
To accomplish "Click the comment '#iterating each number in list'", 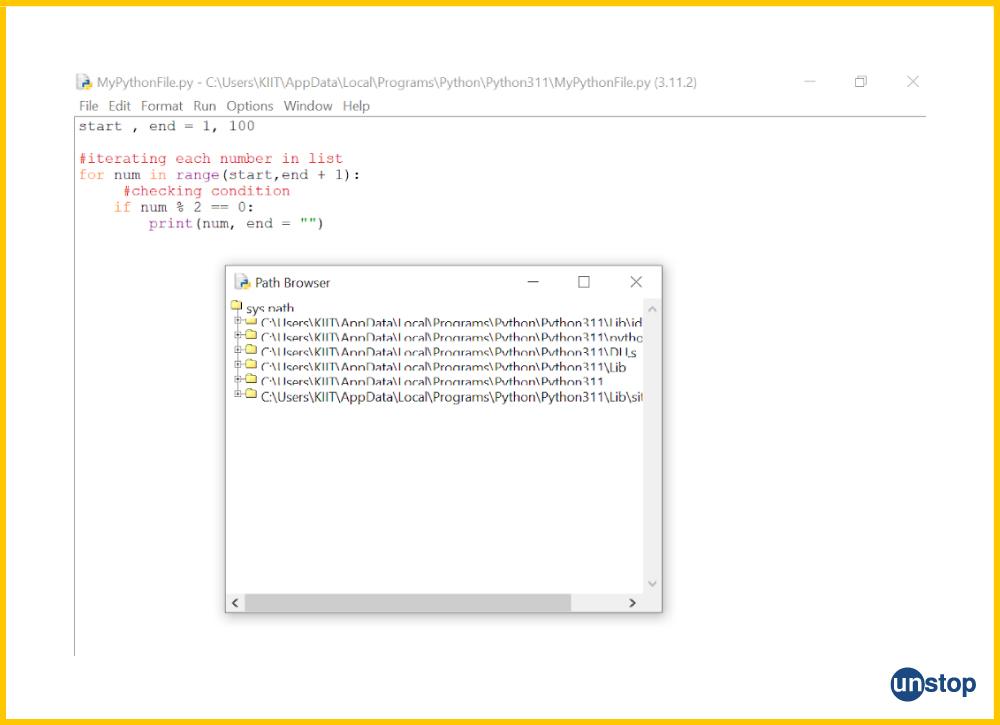I will point(210,158).
